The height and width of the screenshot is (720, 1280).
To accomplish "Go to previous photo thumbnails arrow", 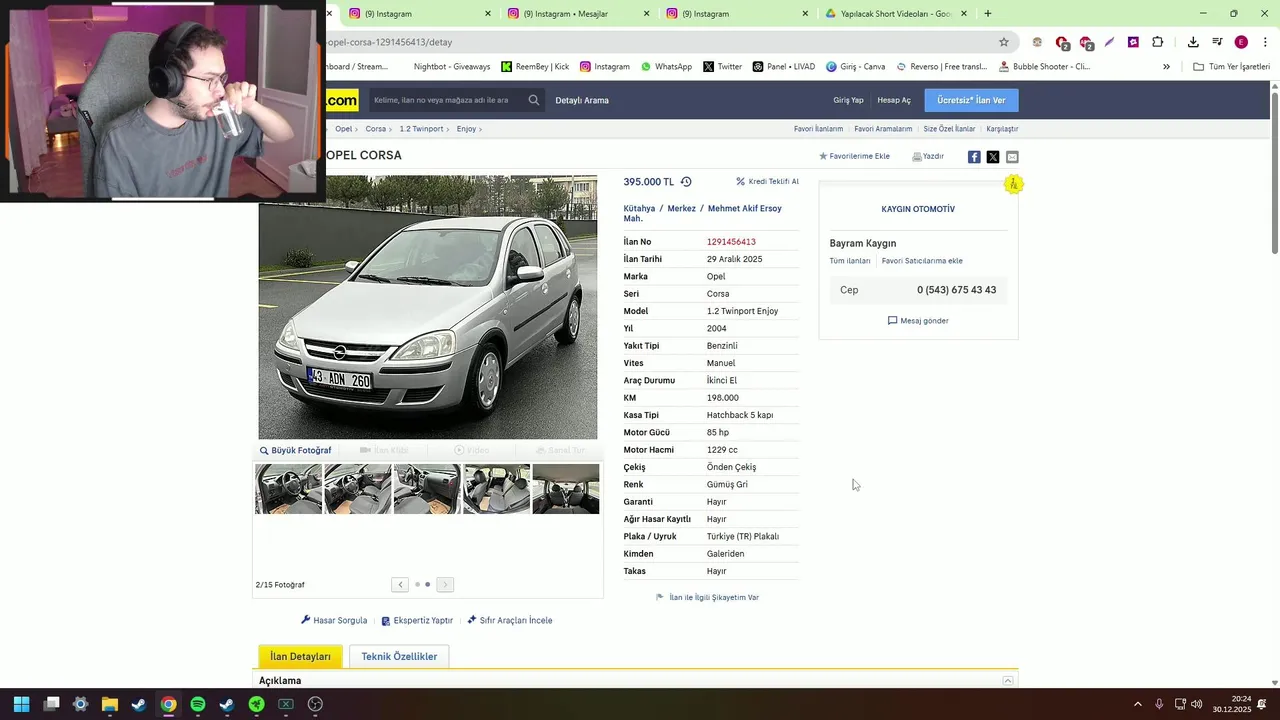I will coord(400,585).
